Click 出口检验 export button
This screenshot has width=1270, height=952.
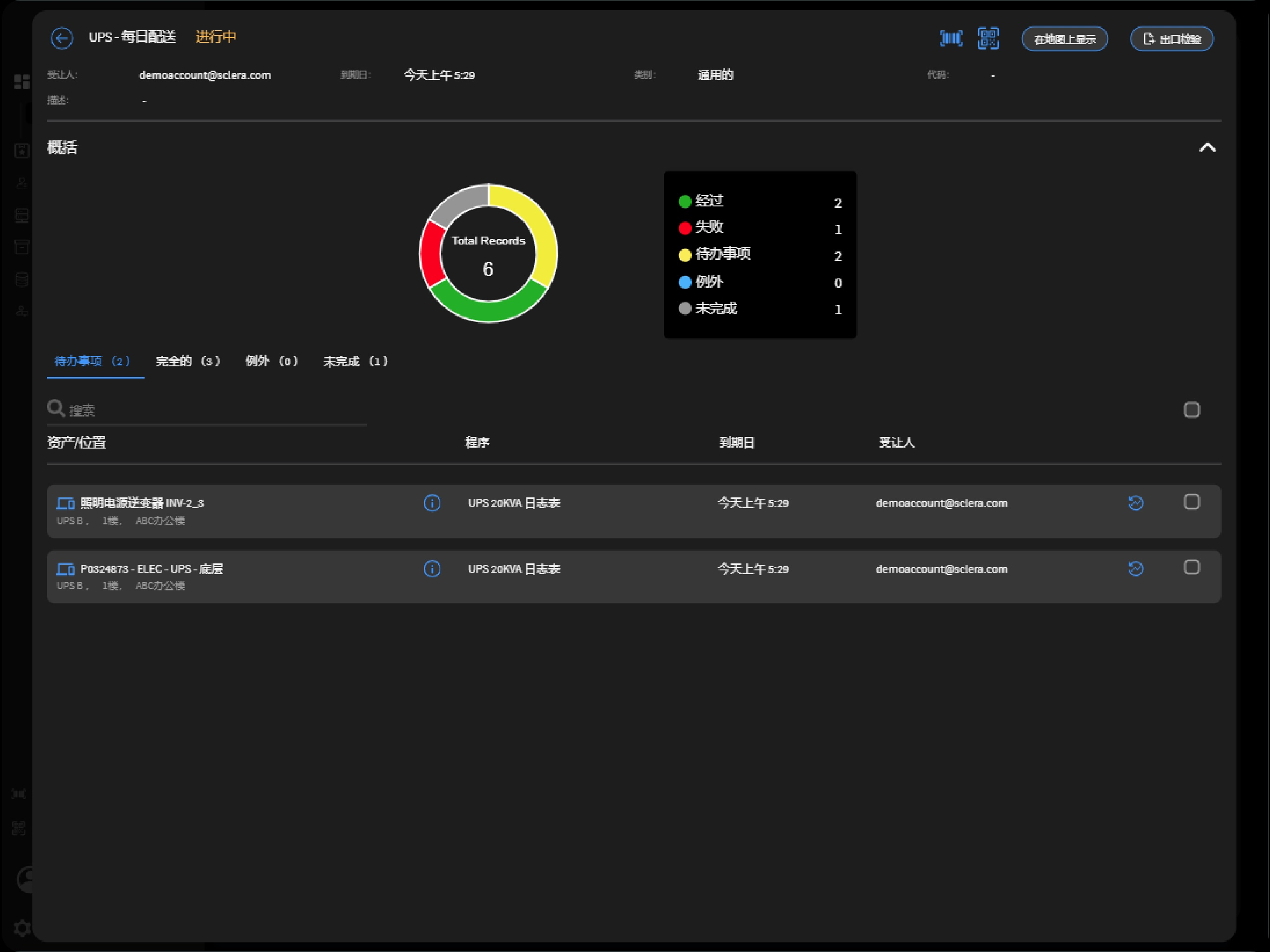[x=1171, y=39]
